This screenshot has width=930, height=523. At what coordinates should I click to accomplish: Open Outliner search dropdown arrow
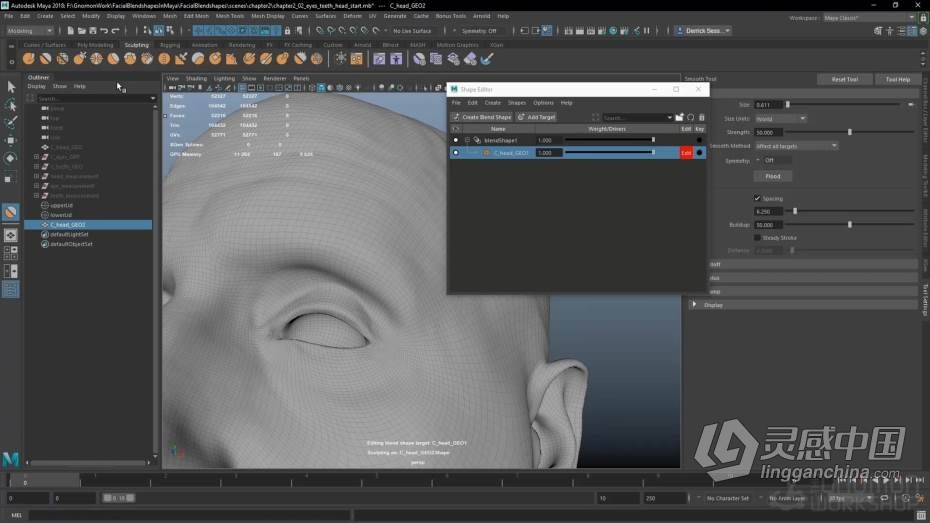(152, 98)
